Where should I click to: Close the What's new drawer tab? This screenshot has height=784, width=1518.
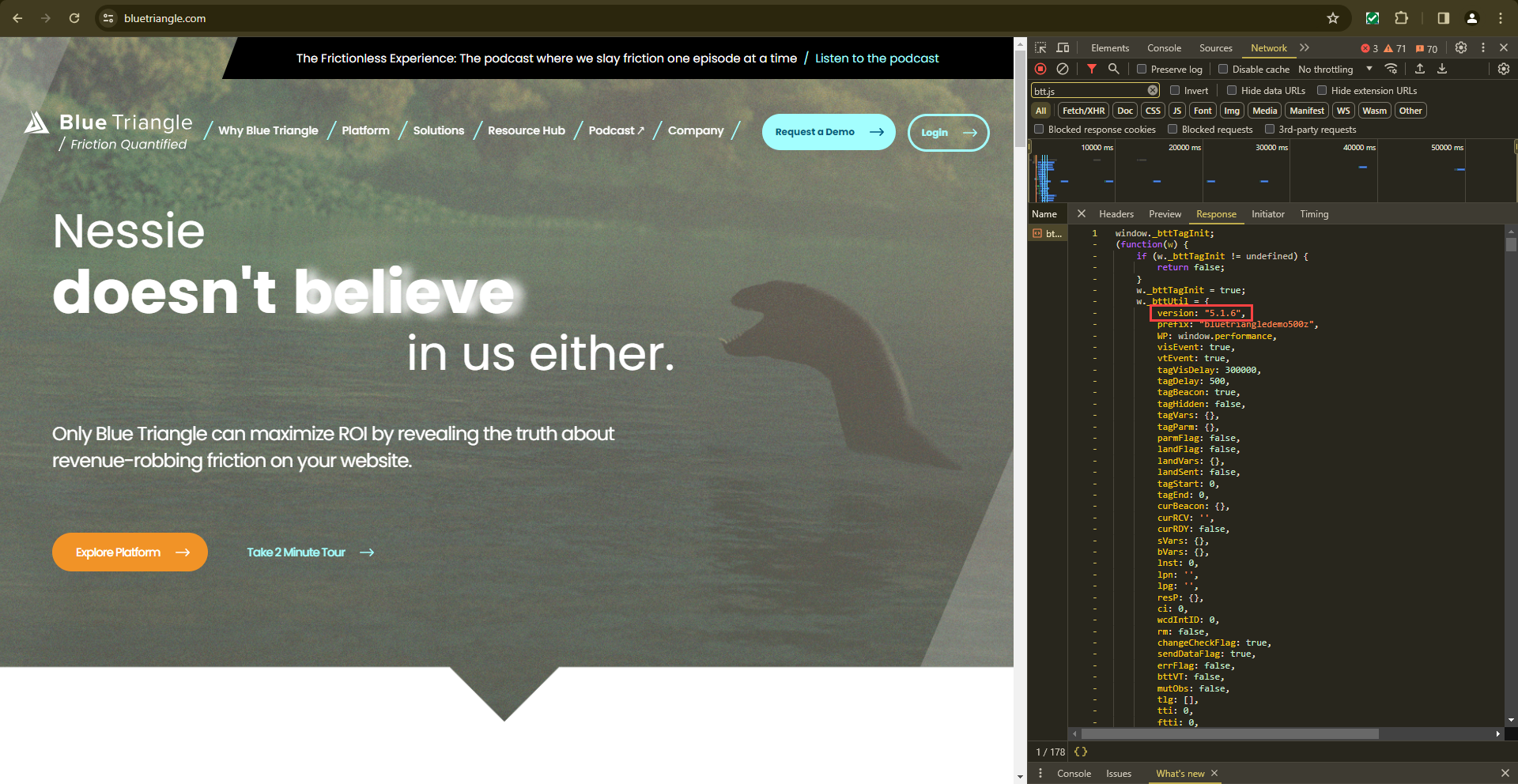[1214, 773]
